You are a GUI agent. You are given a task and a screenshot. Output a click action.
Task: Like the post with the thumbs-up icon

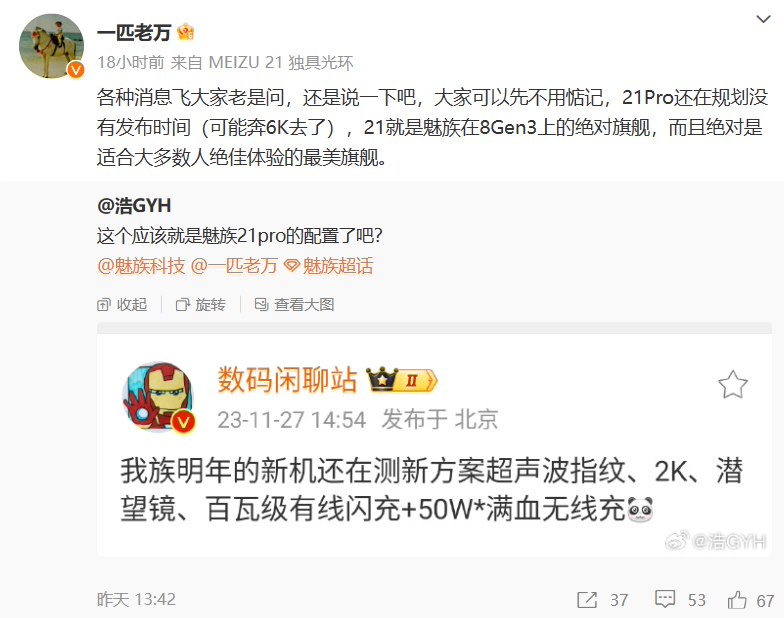(737, 600)
